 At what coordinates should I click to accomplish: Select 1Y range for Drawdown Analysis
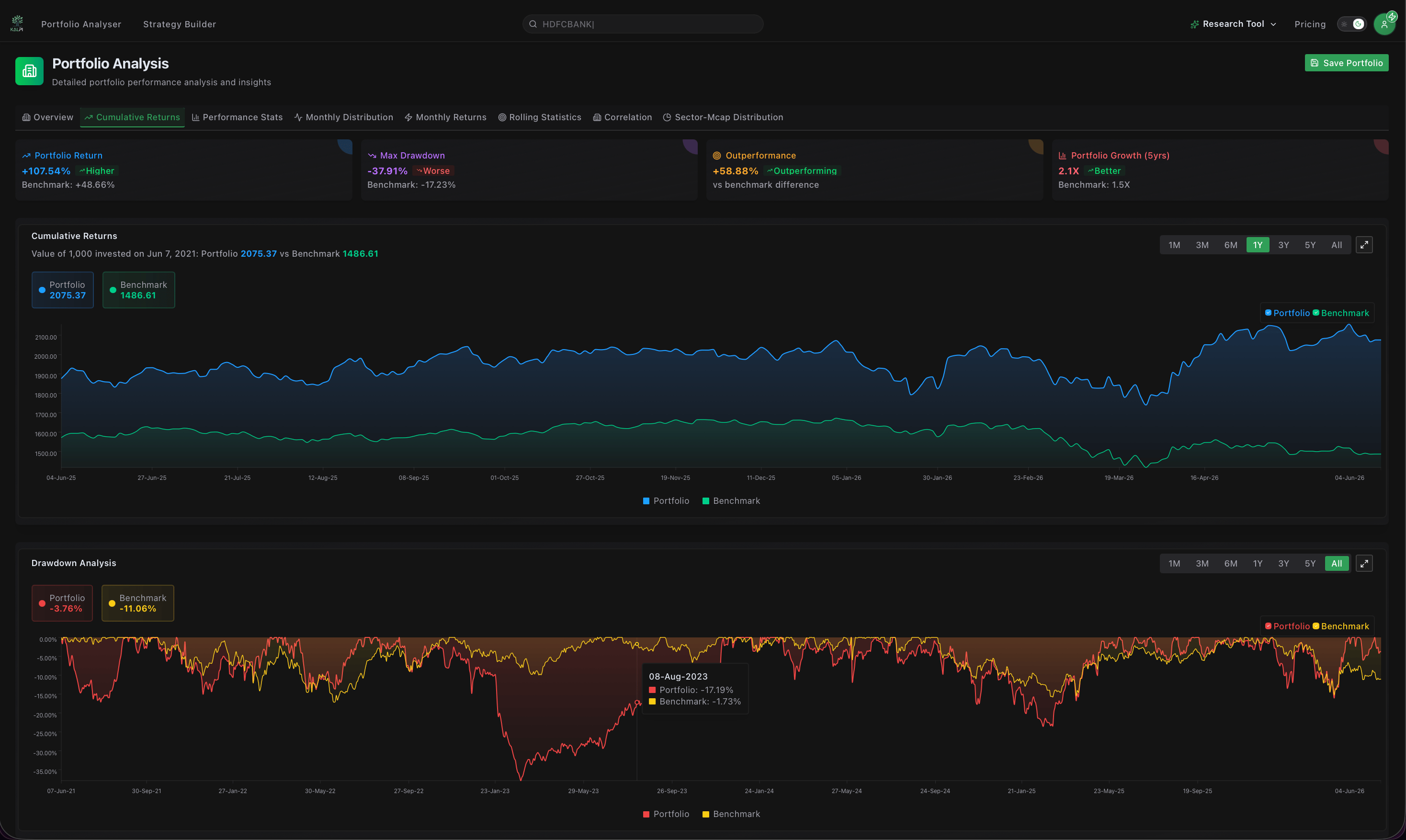(x=1257, y=563)
